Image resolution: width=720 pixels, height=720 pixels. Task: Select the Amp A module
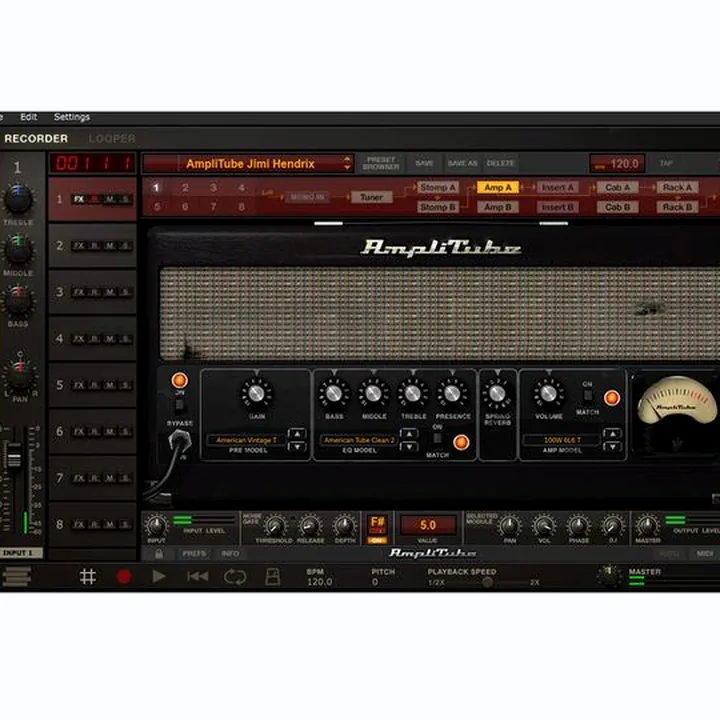pyautogui.click(x=498, y=187)
